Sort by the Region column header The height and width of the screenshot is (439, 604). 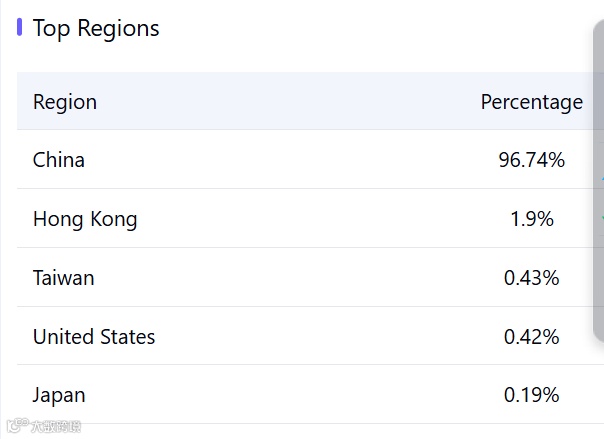tap(65, 102)
